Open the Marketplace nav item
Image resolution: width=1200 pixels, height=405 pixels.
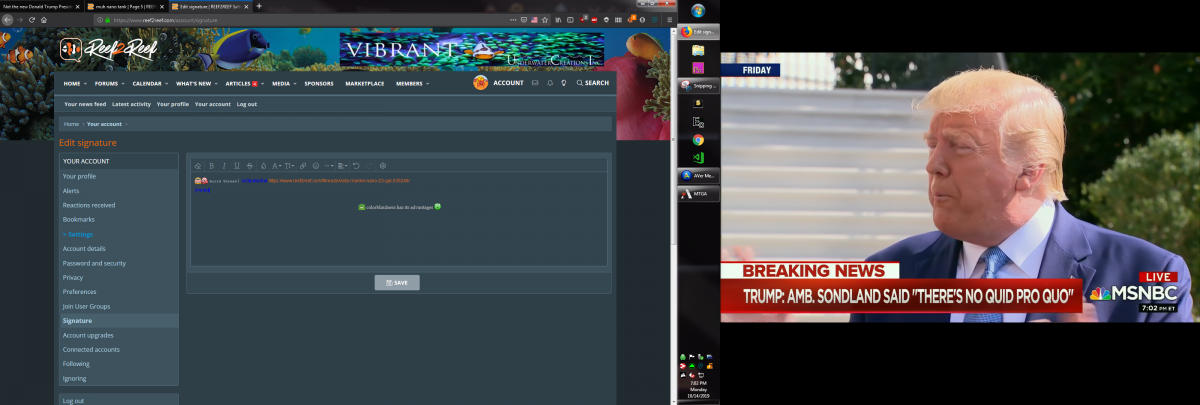click(x=365, y=84)
